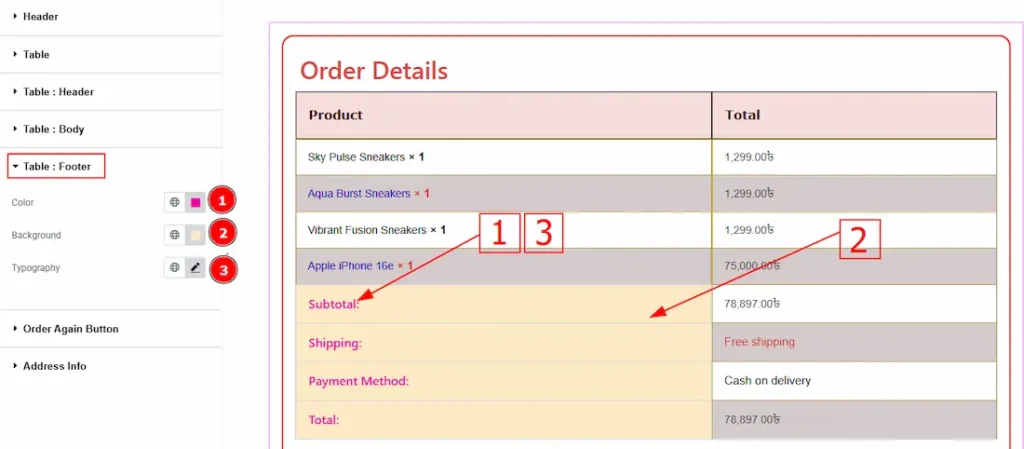Open Typography pencil edit icon
This screenshot has width=1024, height=449.
tap(195, 268)
